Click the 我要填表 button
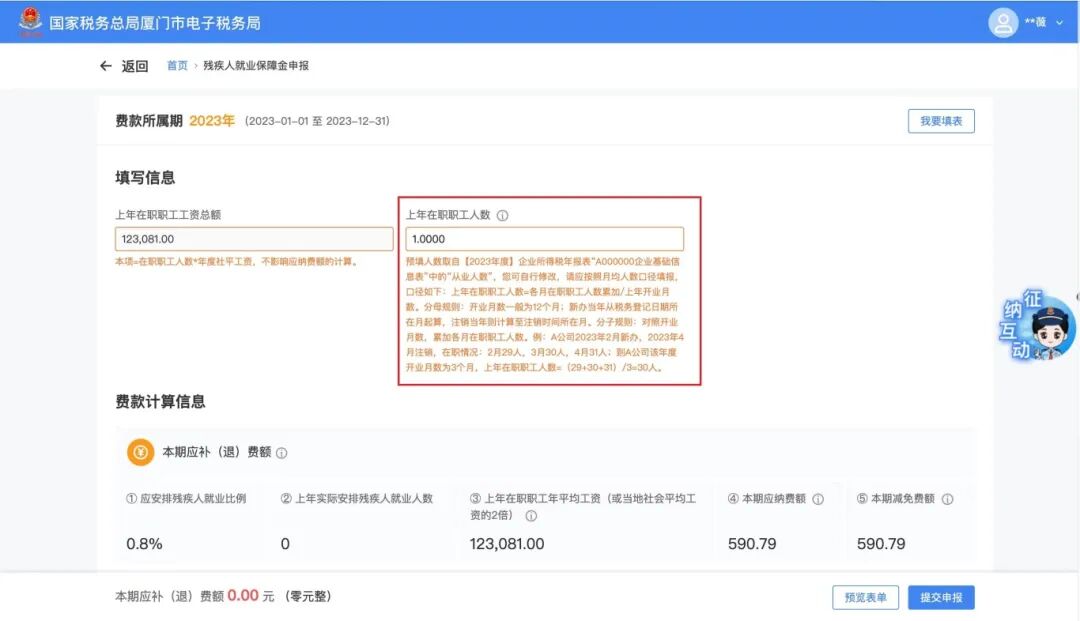The image size is (1080, 621). 940,120
